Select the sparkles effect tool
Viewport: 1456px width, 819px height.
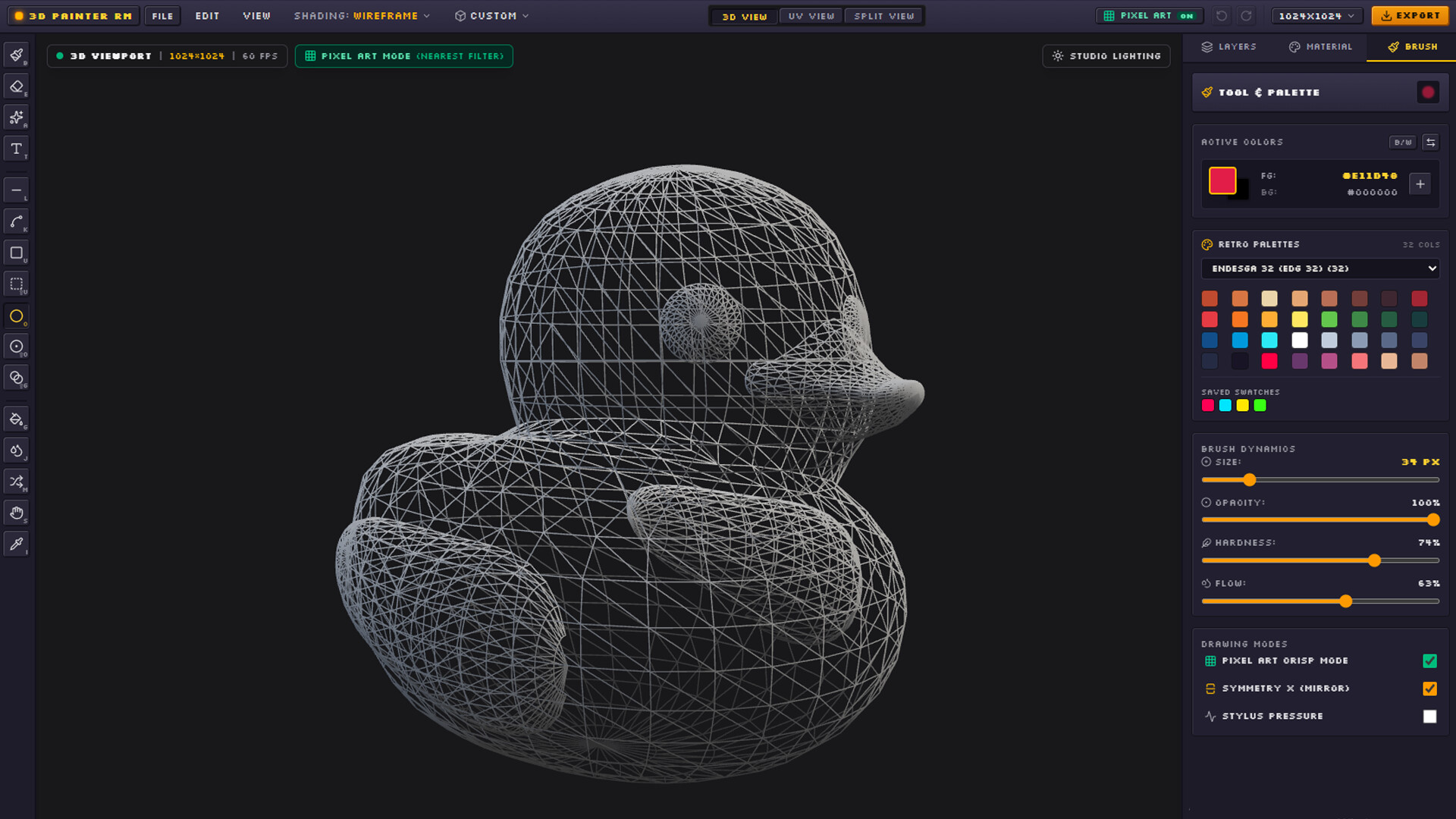pos(17,117)
